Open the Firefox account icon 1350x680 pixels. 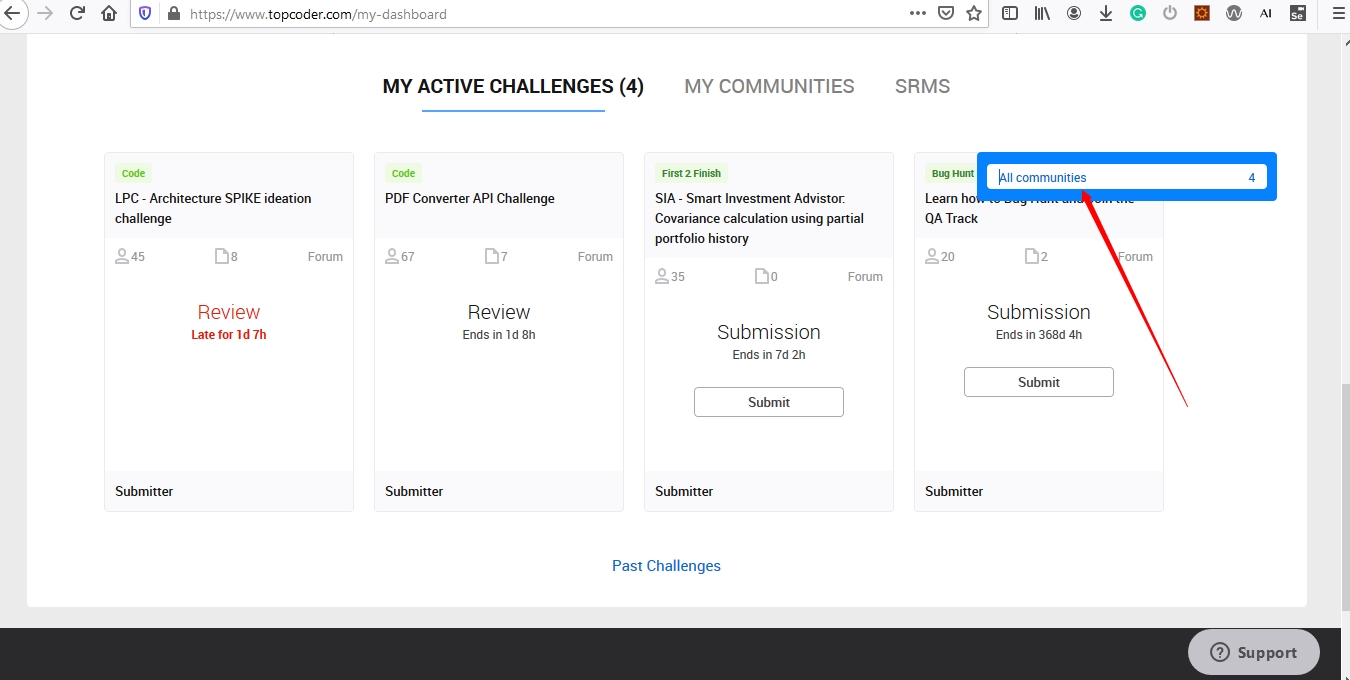[x=1074, y=14]
